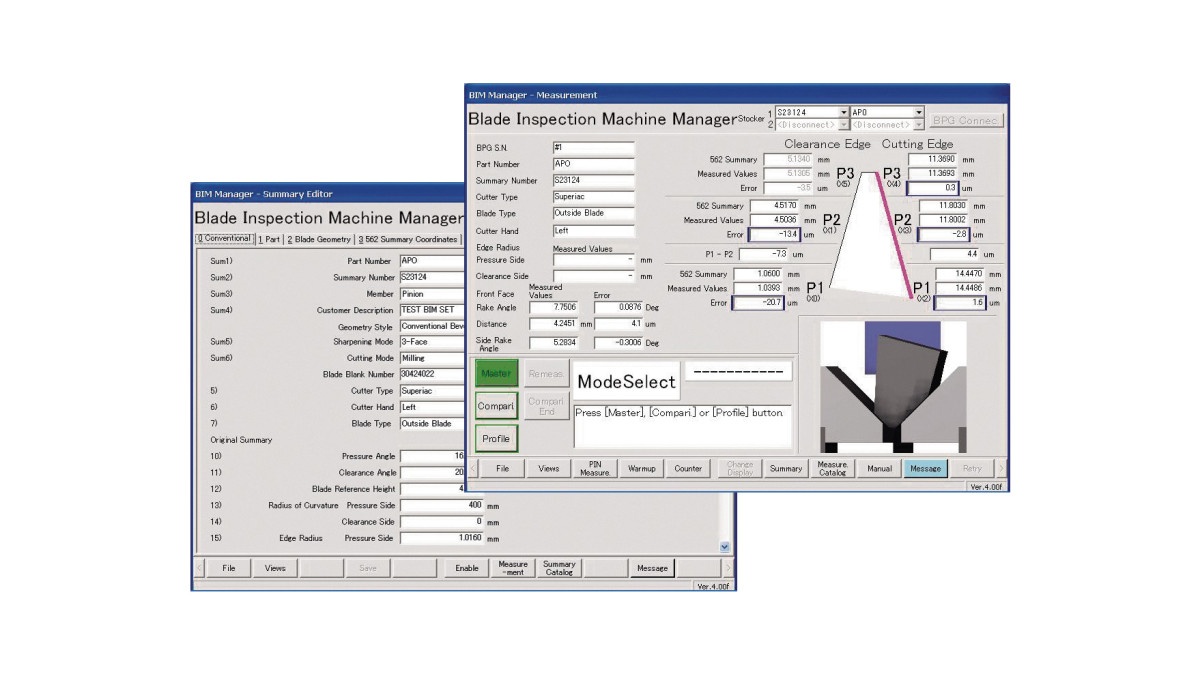This screenshot has height=674, width=1200.
Task: Click Summary Editor scrollbar down arrow
Action: click(724, 547)
